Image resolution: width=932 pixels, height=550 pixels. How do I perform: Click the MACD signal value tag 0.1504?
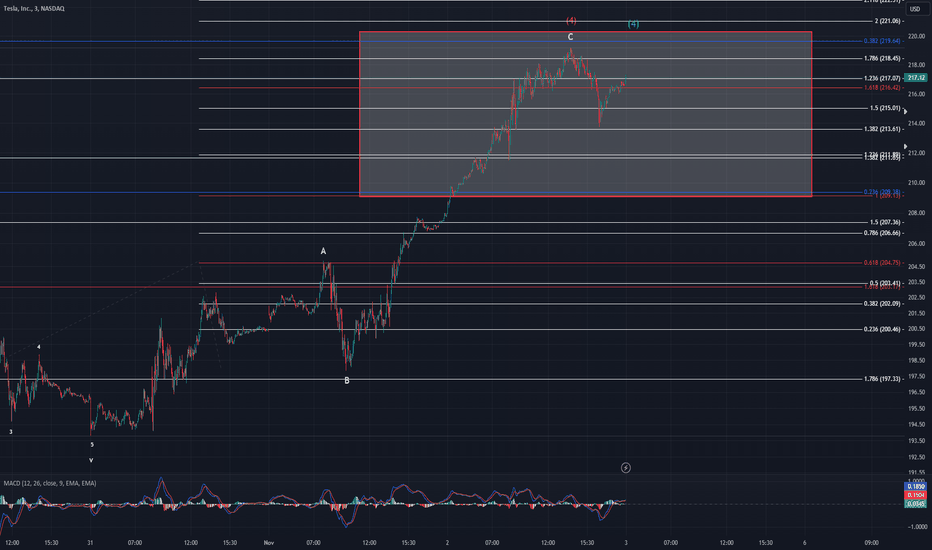point(916,495)
